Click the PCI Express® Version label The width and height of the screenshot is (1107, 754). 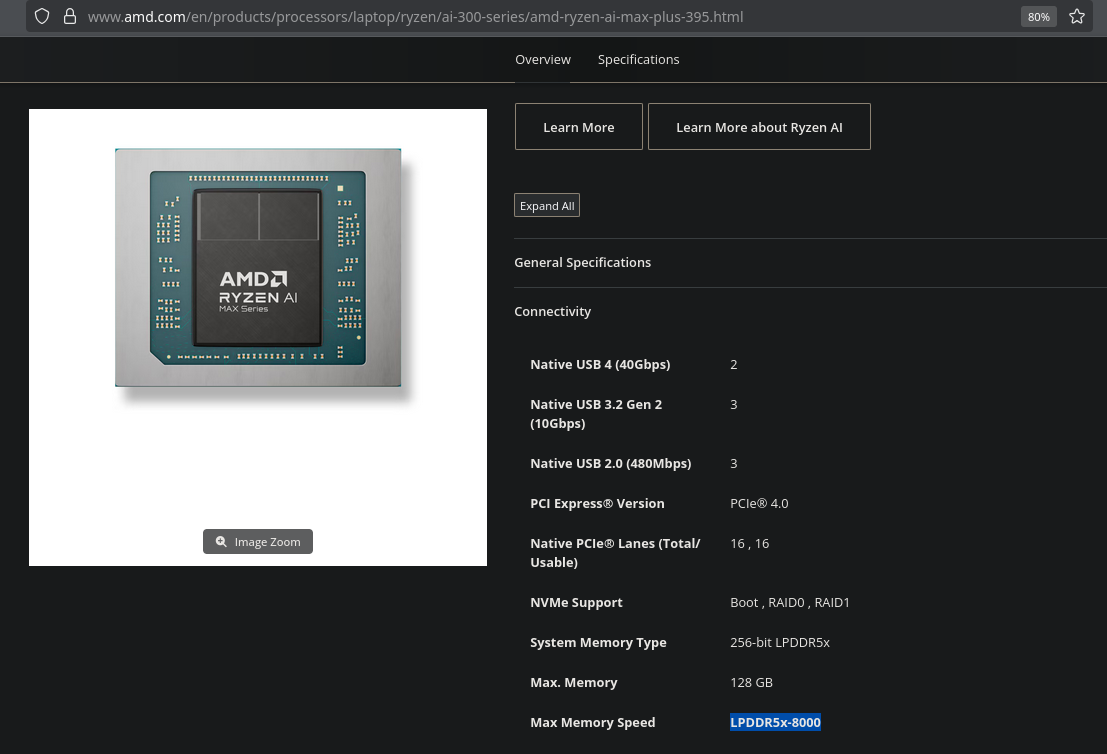(597, 503)
